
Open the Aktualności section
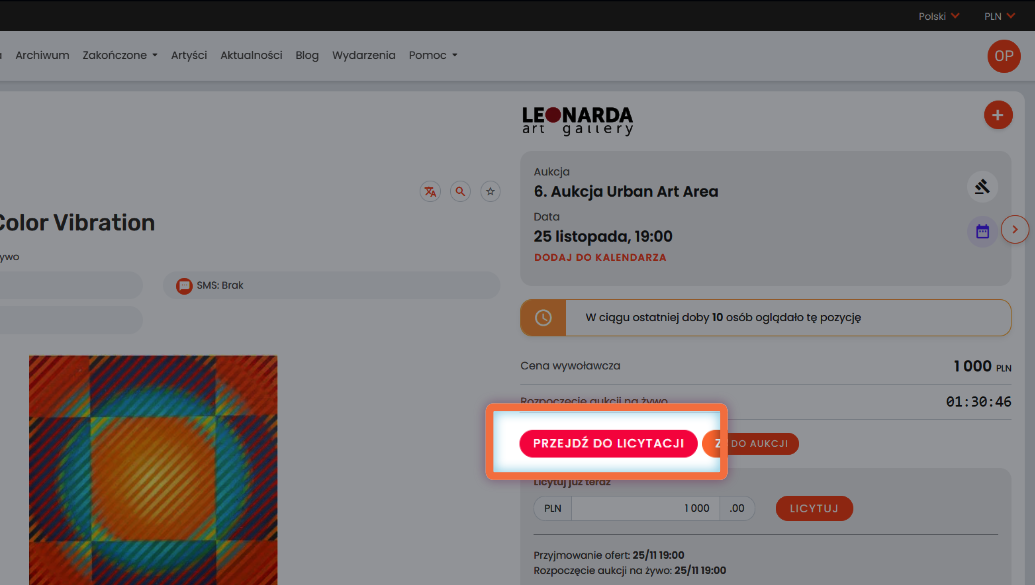[x=251, y=55]
